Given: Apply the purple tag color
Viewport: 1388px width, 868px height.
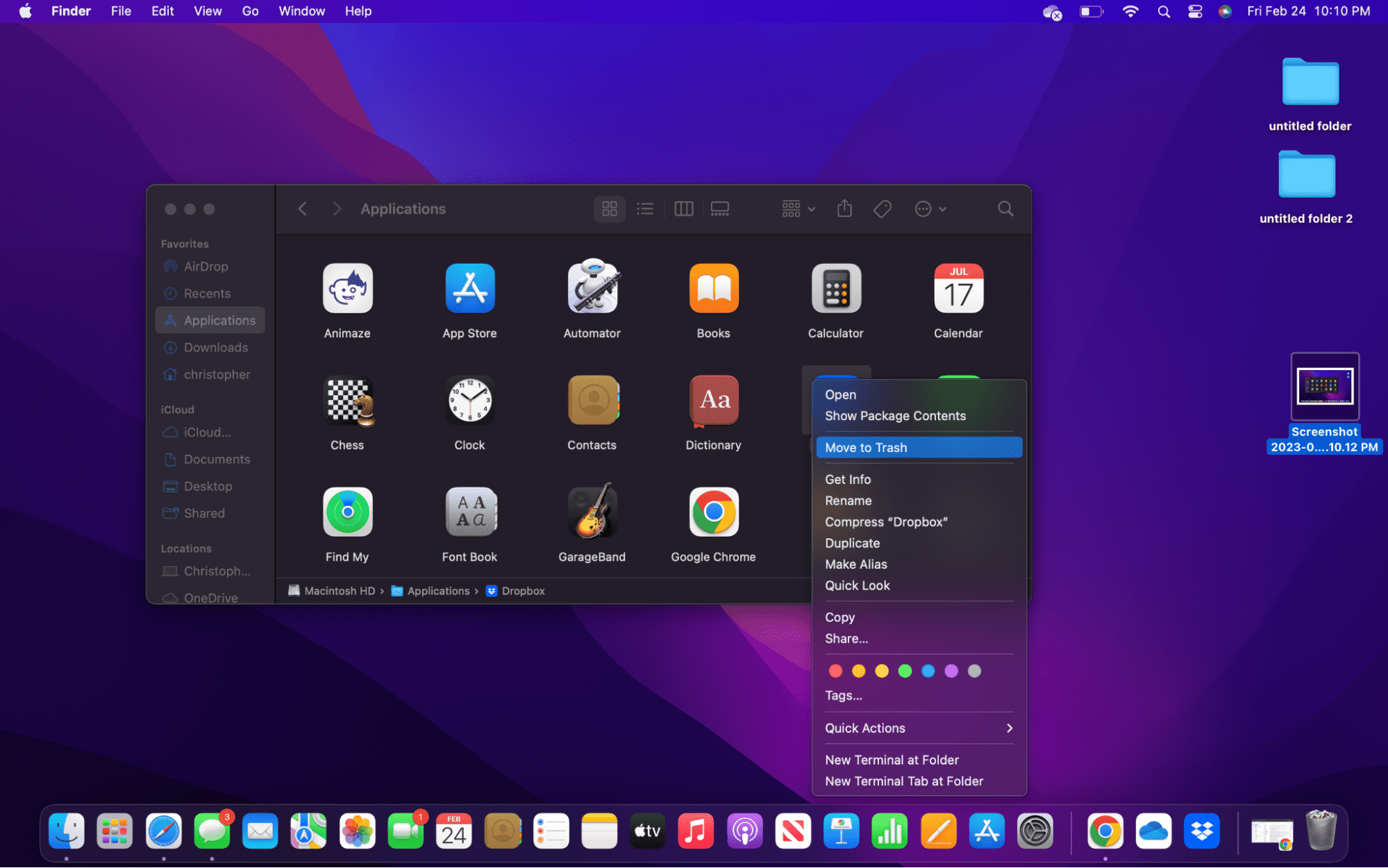Looking at the screenshot, I should click(x=951, y=671).
